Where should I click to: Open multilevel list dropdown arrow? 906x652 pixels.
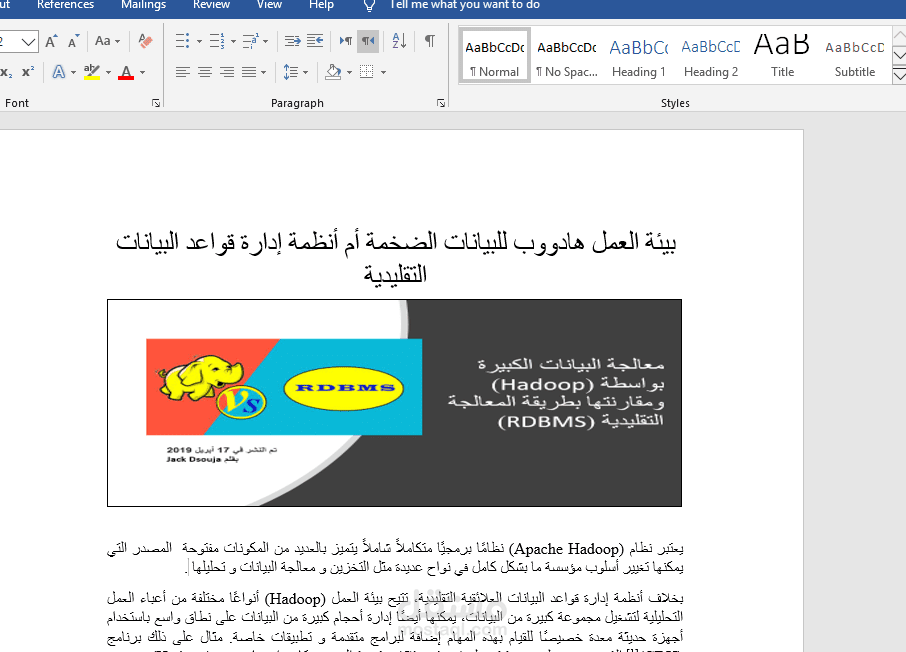coord(266,42)
